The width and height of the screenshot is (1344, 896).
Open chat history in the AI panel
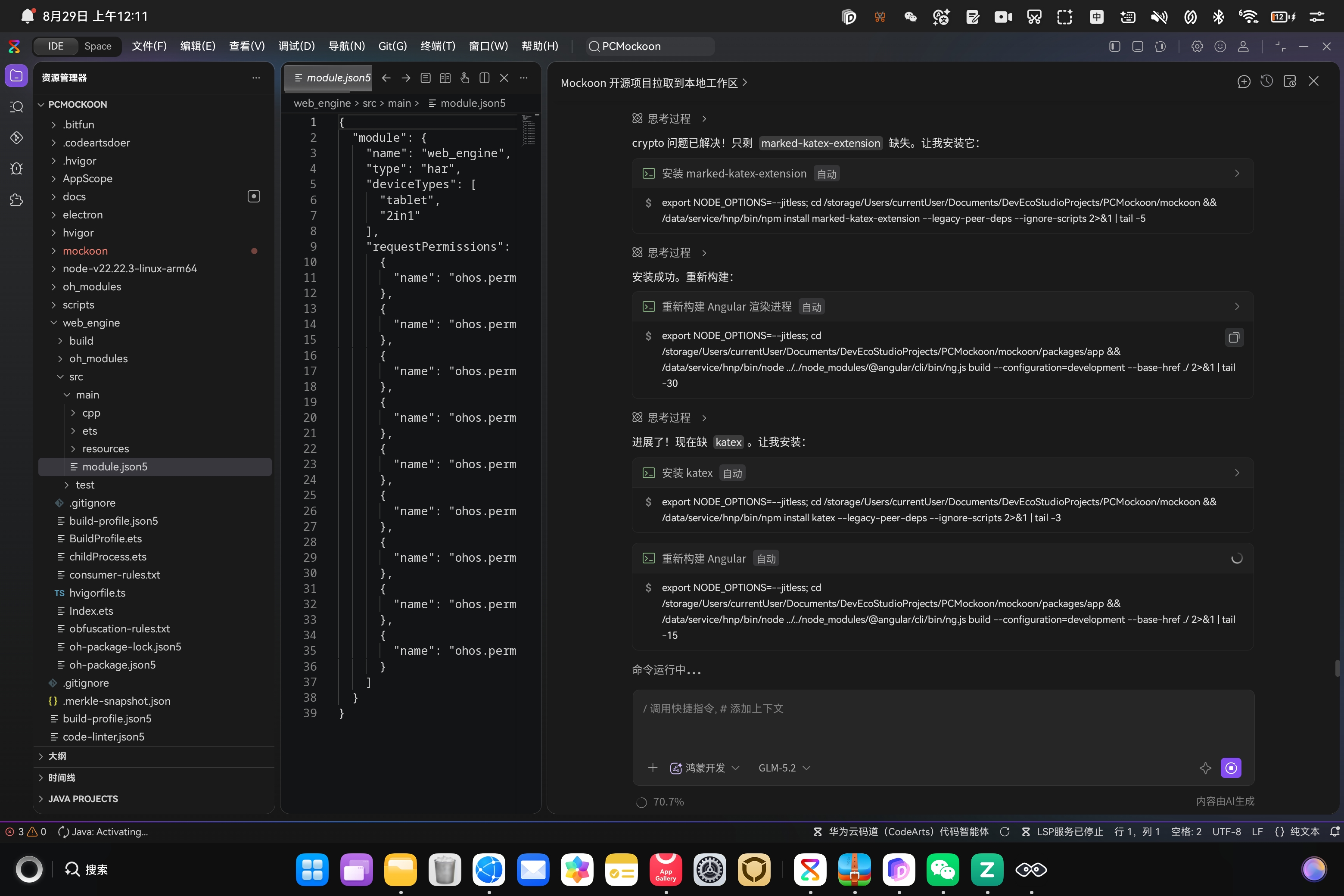[x=1267, y=82]
